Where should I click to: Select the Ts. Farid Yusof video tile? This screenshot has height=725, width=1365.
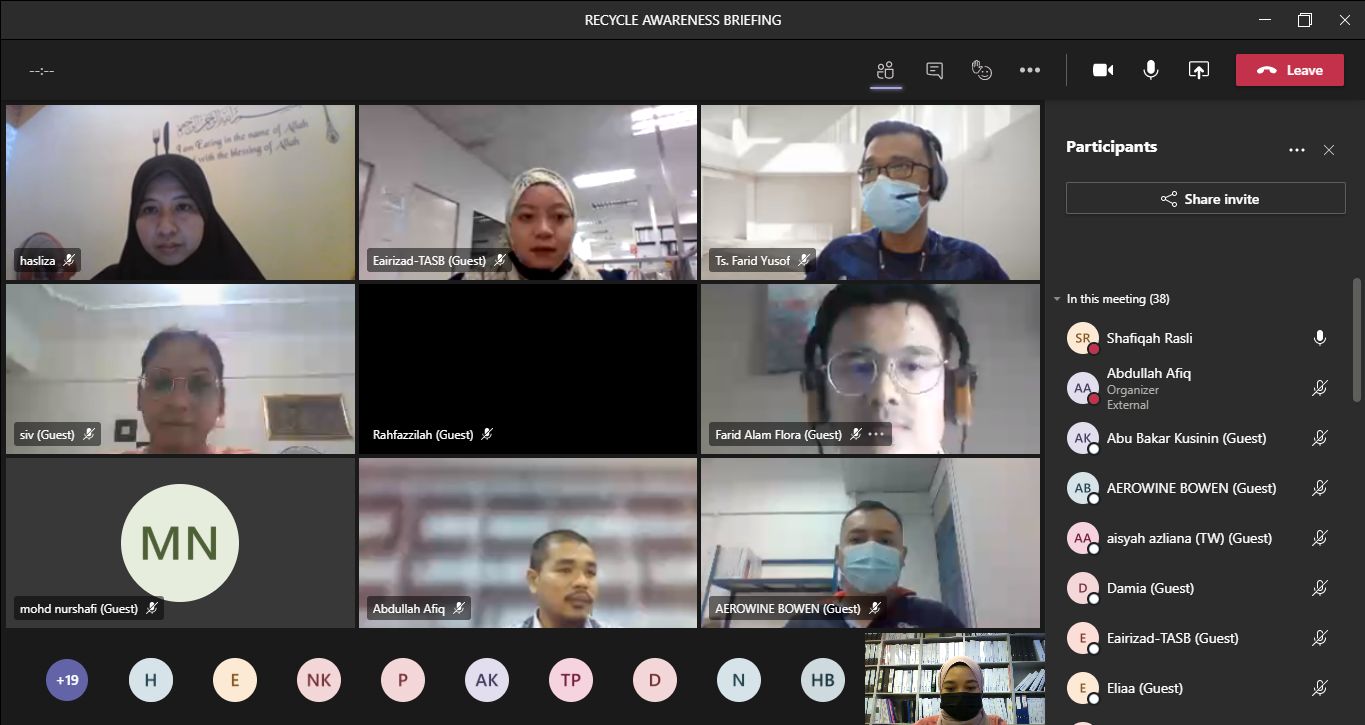(x=870, y=190)
